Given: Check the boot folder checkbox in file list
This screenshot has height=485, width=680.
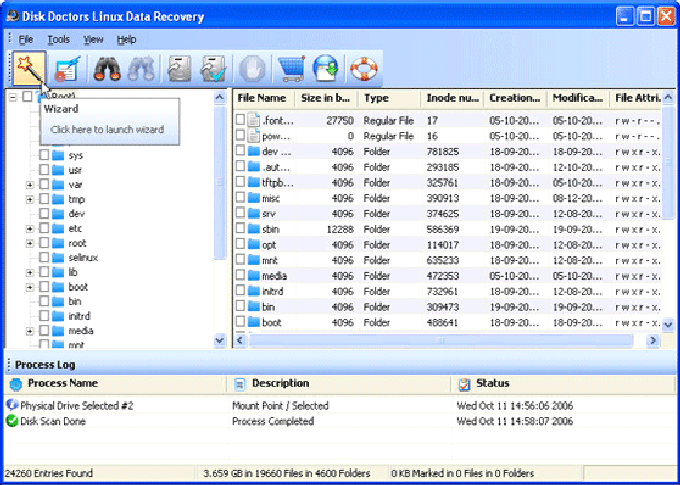Looking at the screenshot, I should [240, 322].
